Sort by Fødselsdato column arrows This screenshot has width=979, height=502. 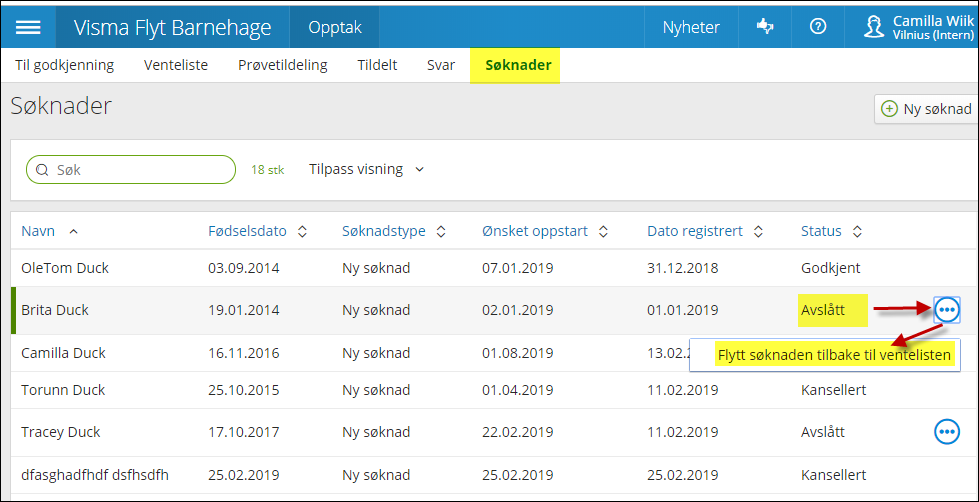point(302,232)
